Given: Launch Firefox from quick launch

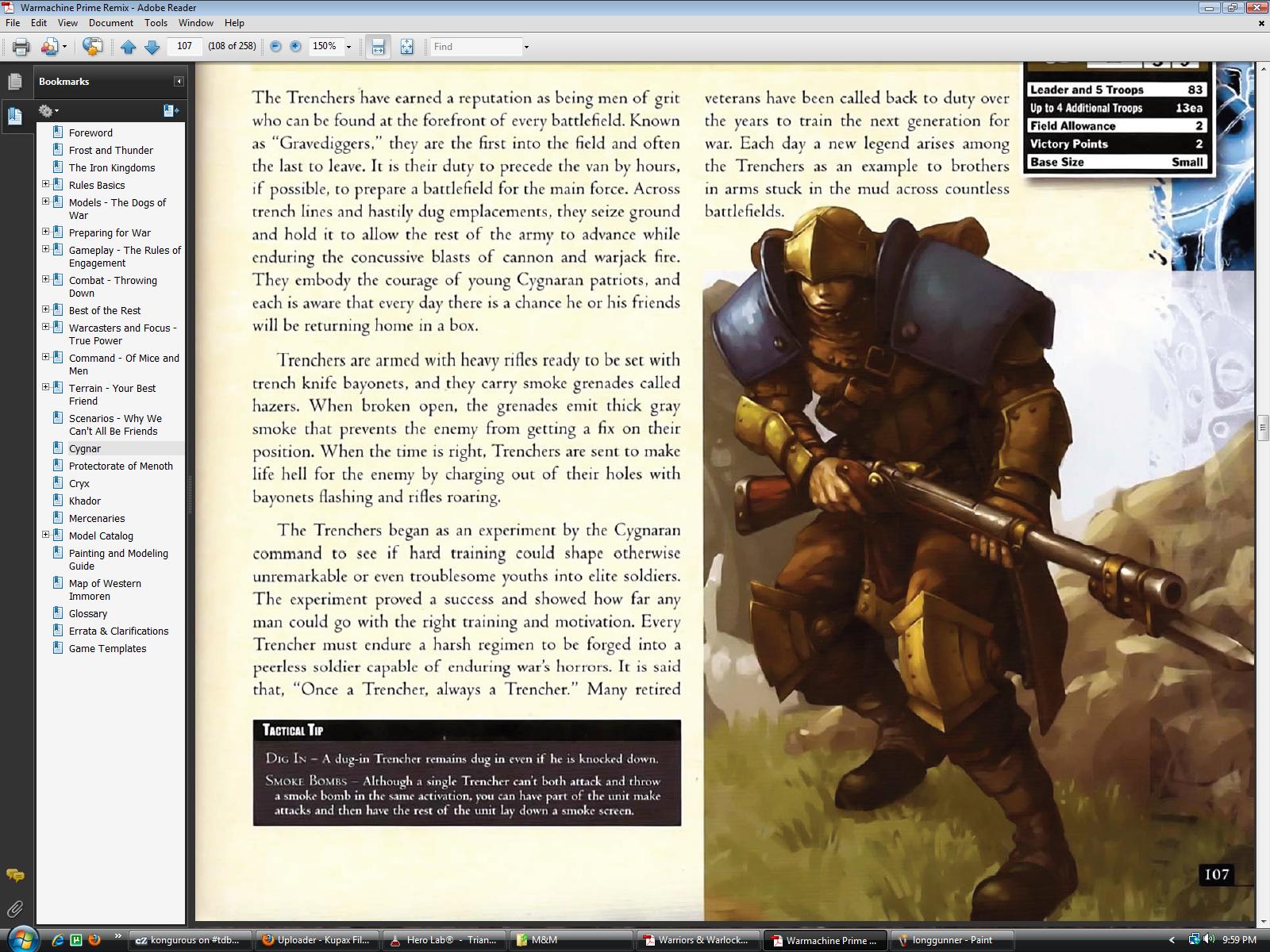Looking at the screenshot, I should click(94, 940).
